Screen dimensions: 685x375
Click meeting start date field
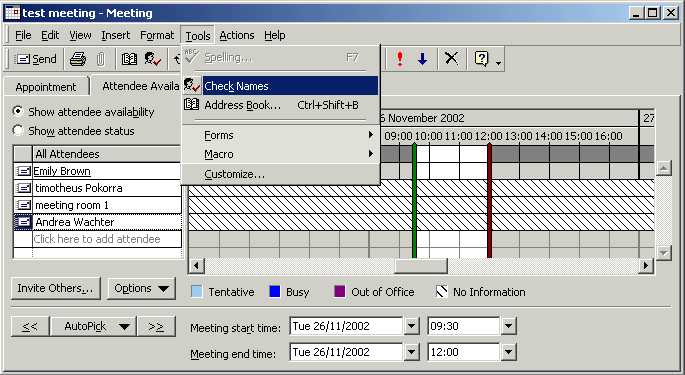coord(346,326)
